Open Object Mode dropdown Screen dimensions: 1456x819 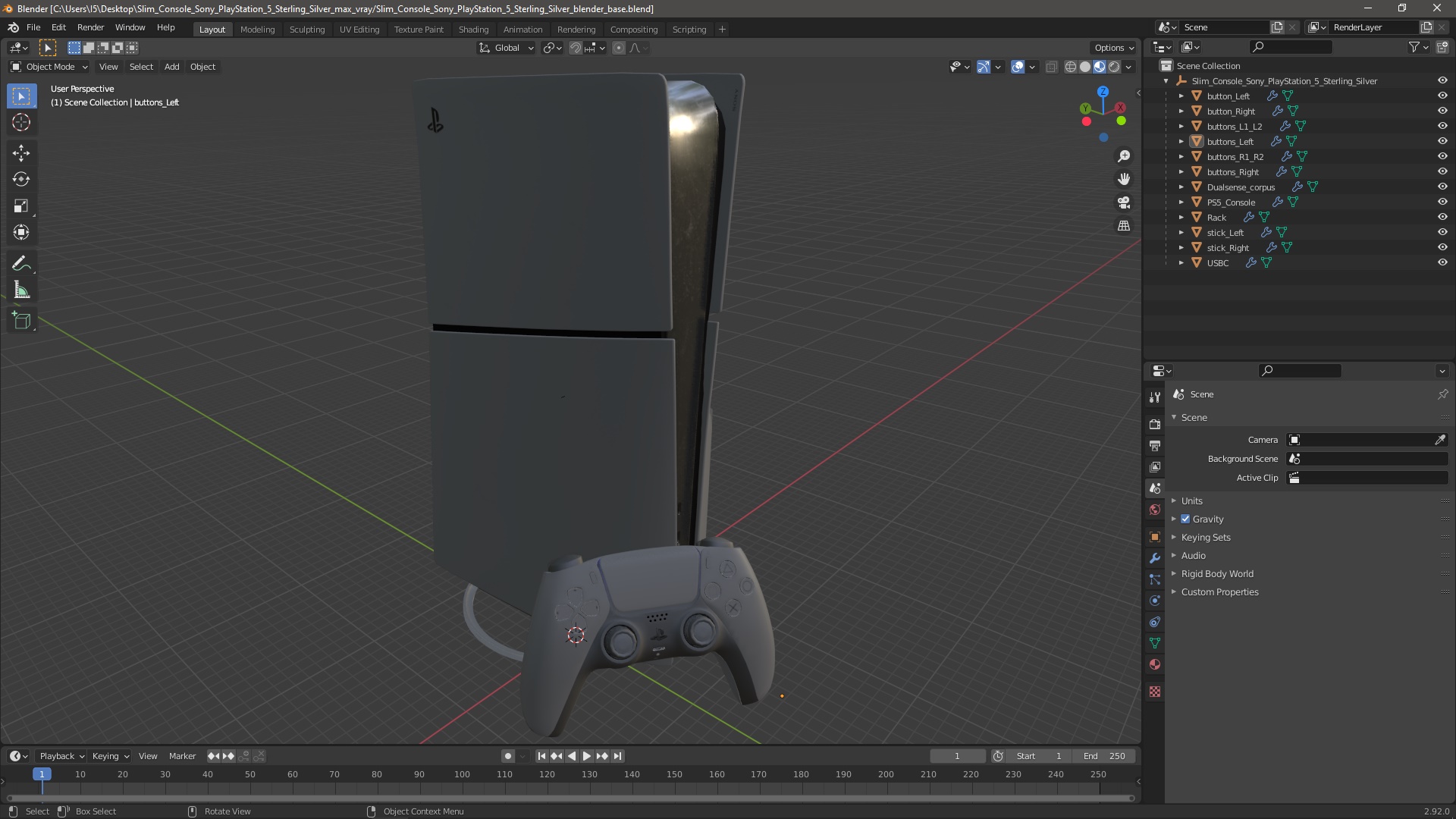49,67
